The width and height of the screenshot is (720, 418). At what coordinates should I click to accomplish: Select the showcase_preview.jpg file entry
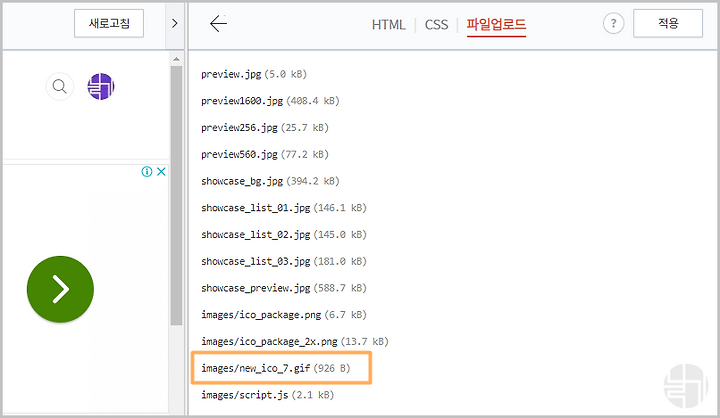(x=284, y=288)
